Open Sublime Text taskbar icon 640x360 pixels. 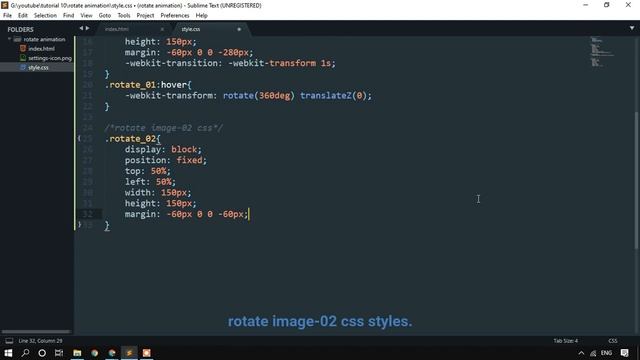coord(129,353)
